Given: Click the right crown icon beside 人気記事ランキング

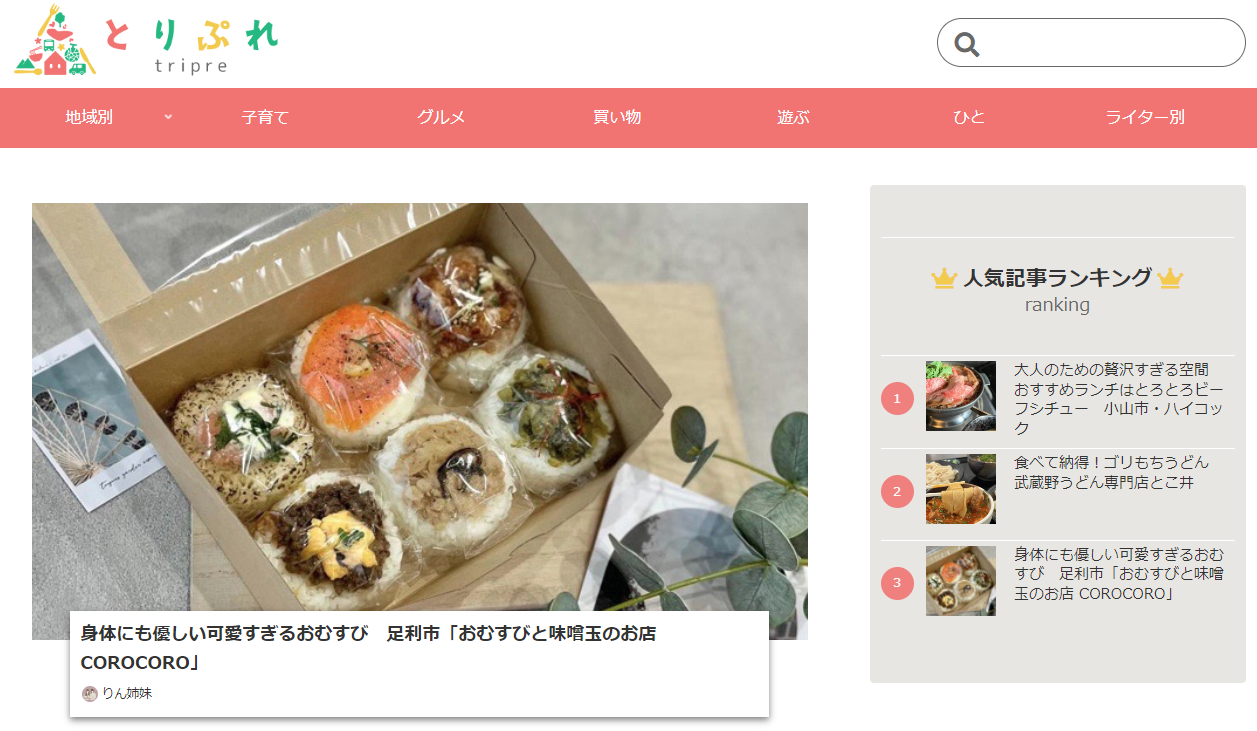Looking at the screenshot, I should click(x=1170, y=278).
